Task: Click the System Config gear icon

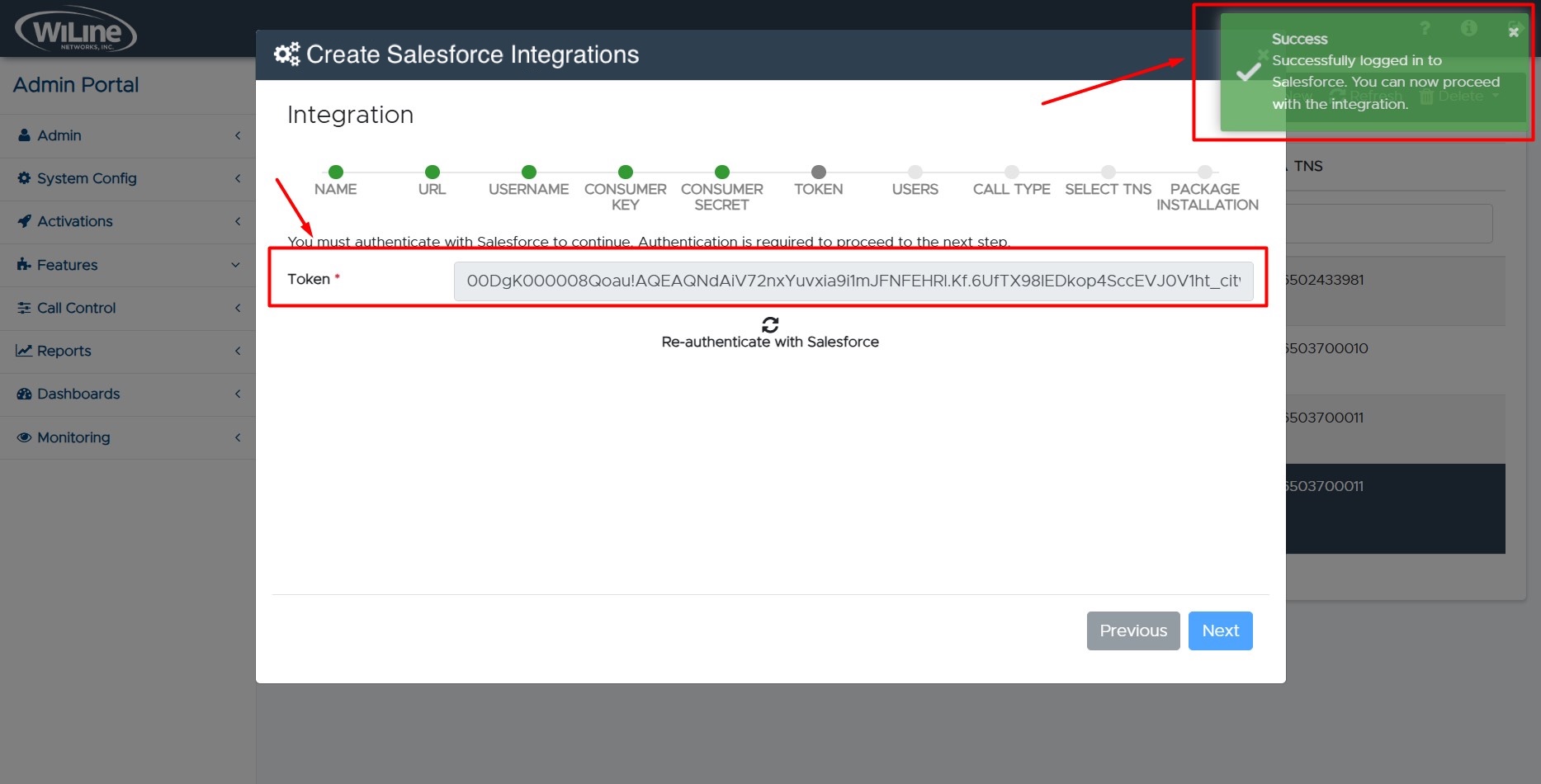Action: (x=25, y=178)
